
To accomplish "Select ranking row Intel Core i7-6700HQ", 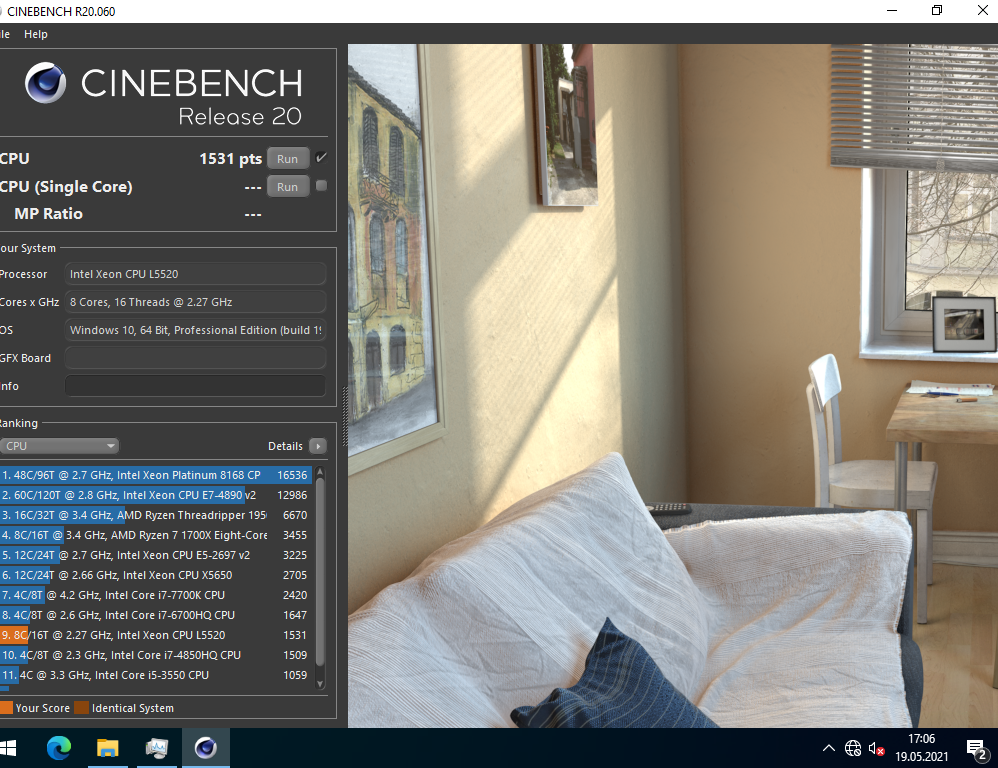I will click(x=156, y=615).
